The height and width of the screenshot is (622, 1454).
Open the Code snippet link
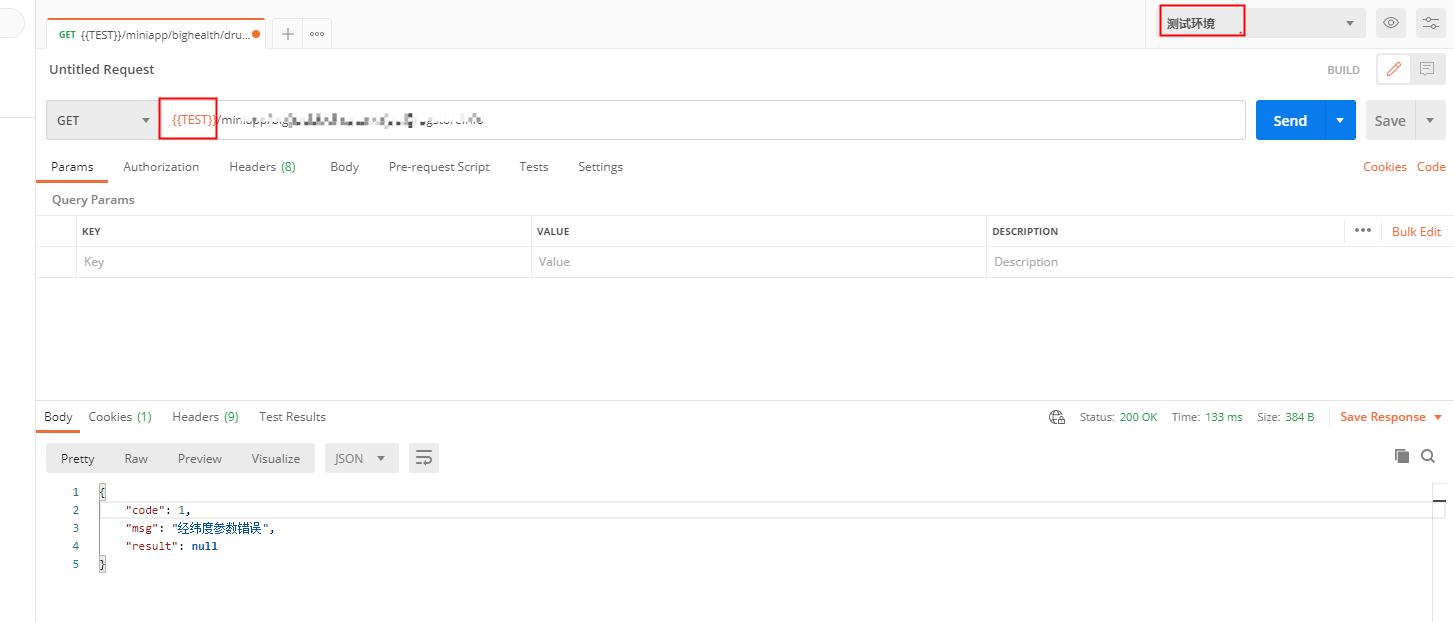click(1431, 167)
